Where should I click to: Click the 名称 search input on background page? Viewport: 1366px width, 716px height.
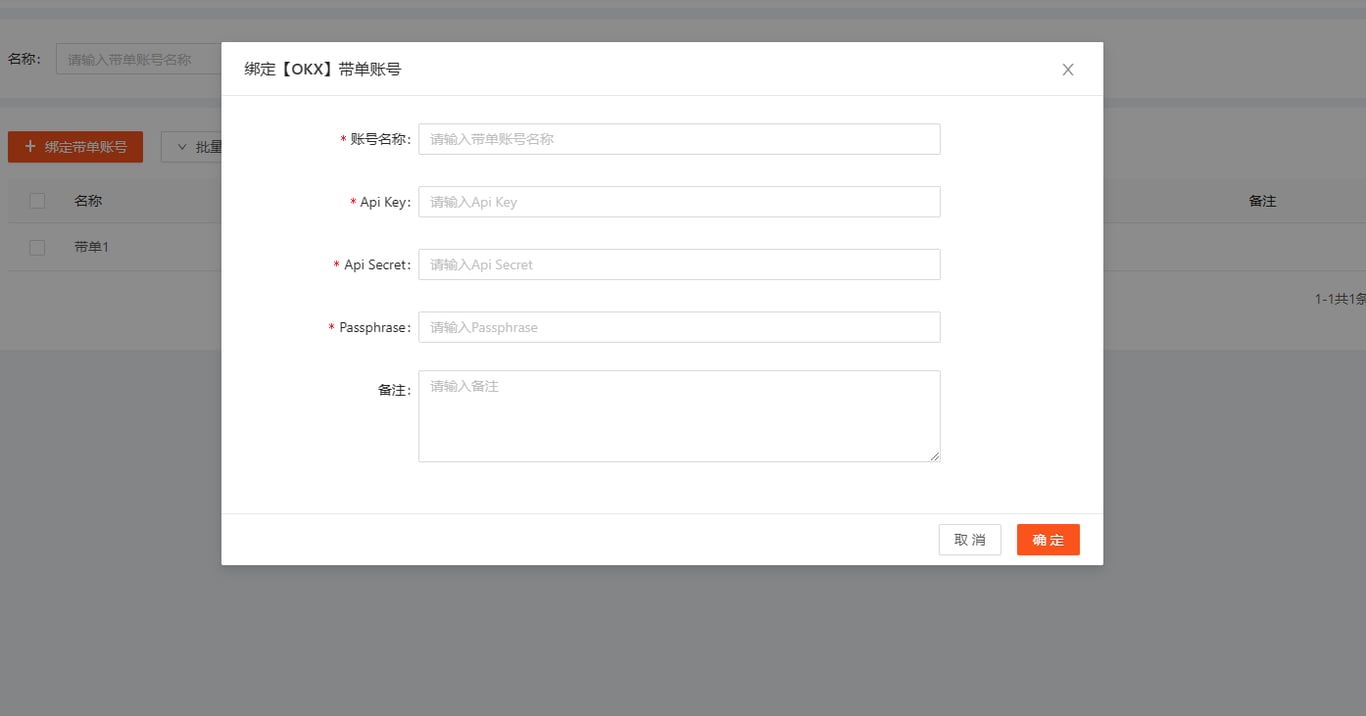[x=139, y=59]
